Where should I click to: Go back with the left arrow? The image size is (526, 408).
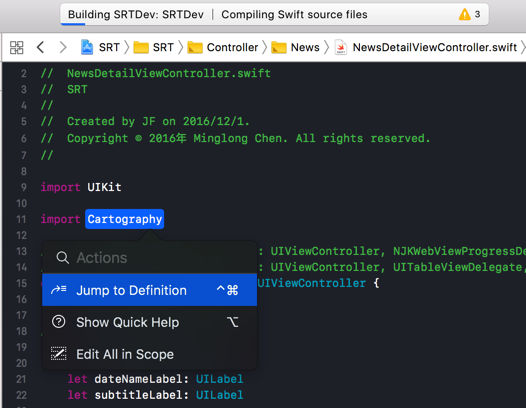pos(40,47)
